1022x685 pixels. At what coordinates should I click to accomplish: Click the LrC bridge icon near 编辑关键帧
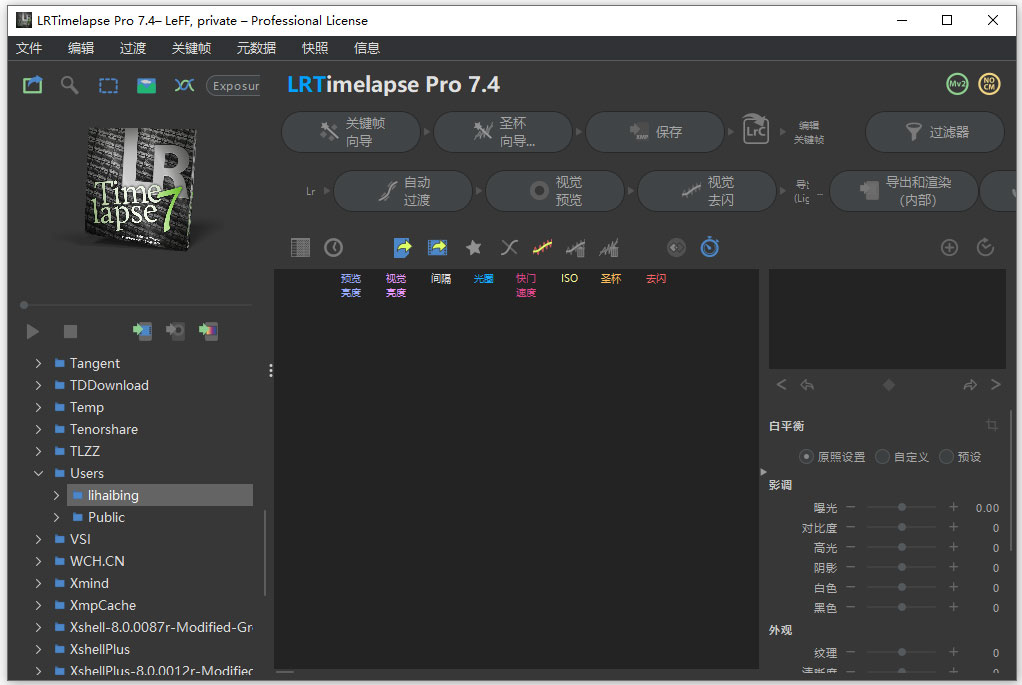point(755,130)
